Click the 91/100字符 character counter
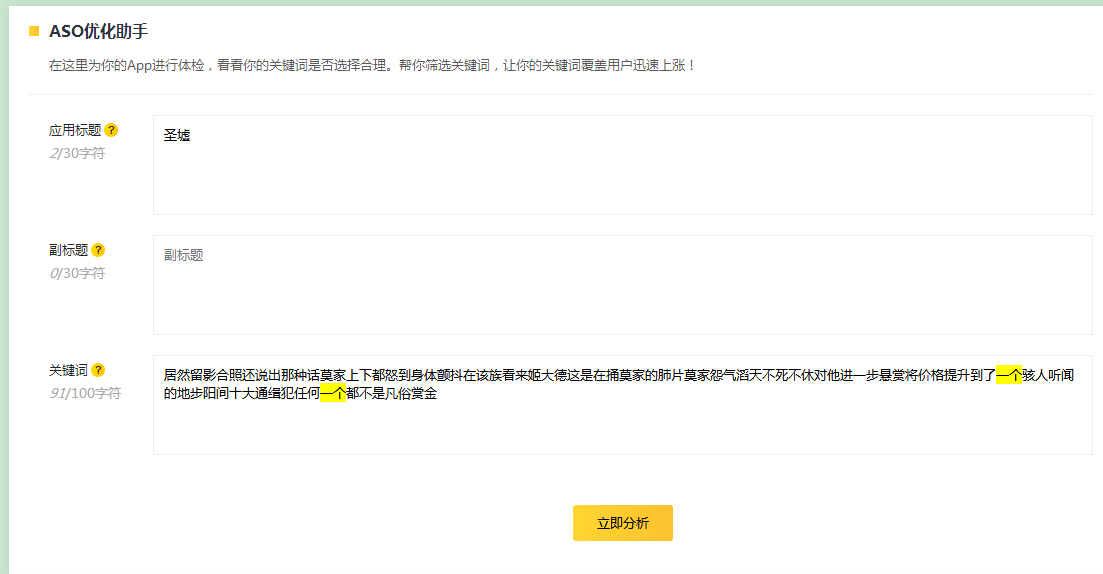The height and width of the screenshot is (574, 1103). (85, 393)
